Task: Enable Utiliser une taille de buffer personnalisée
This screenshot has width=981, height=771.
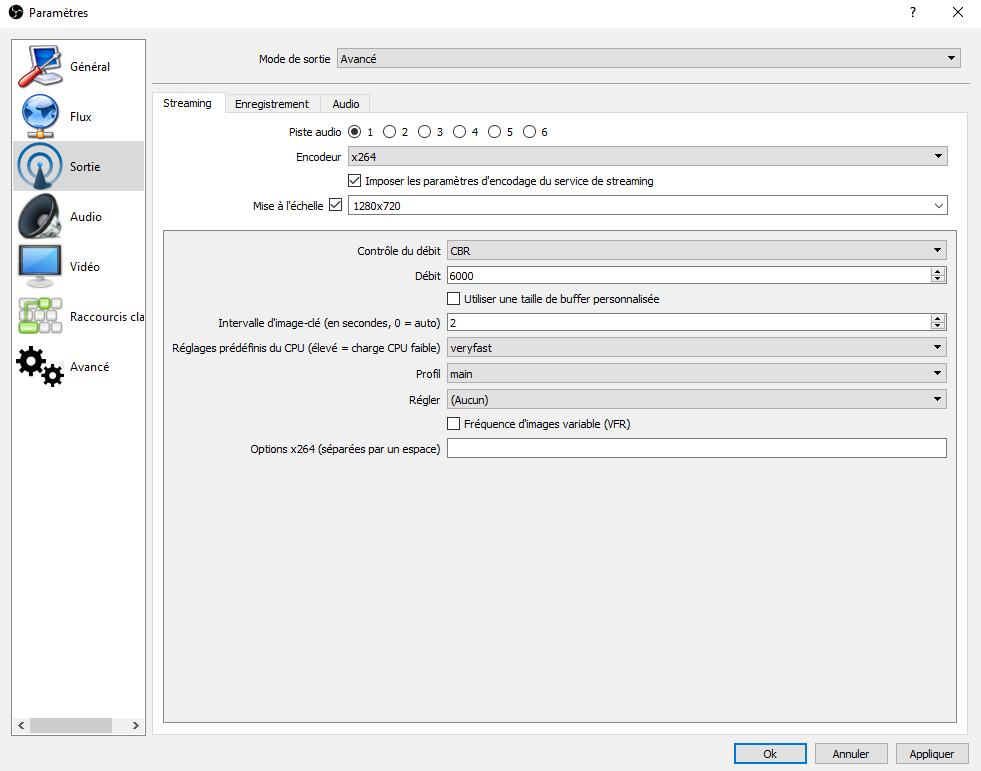Action: click(x=454, y=299)
